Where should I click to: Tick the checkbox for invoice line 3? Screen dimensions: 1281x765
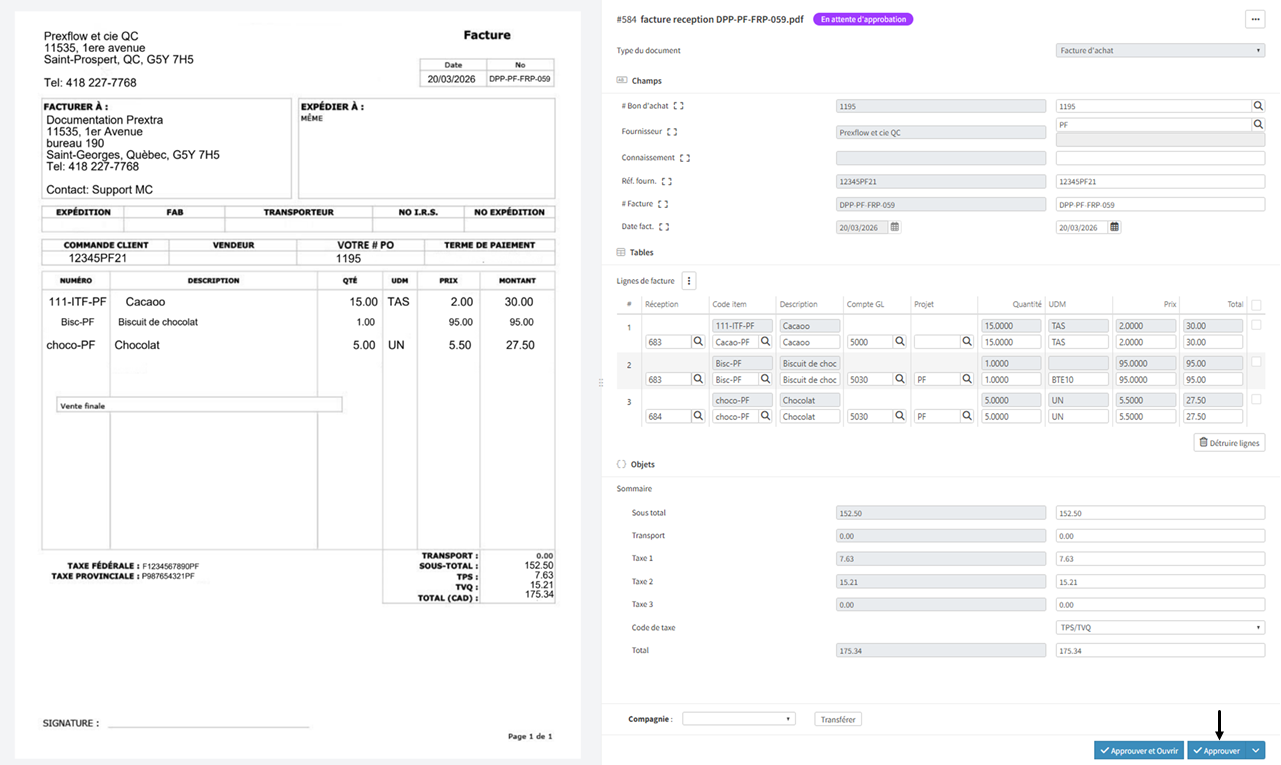tap(1256, 399)
